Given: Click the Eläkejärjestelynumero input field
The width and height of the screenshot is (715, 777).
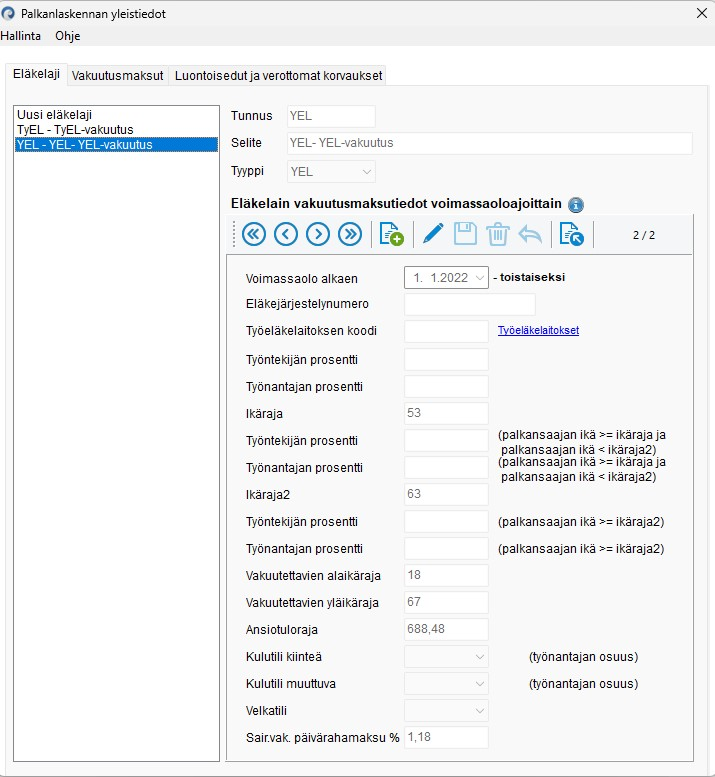Looking at the screenshot, I should [470, 304].
